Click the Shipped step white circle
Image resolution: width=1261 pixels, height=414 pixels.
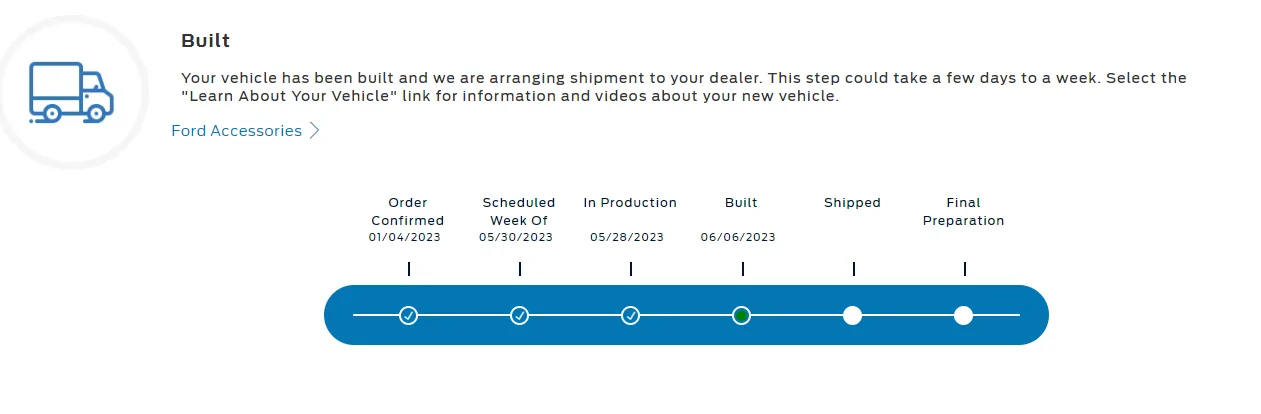pyautogui.click(x=852, y=316)
